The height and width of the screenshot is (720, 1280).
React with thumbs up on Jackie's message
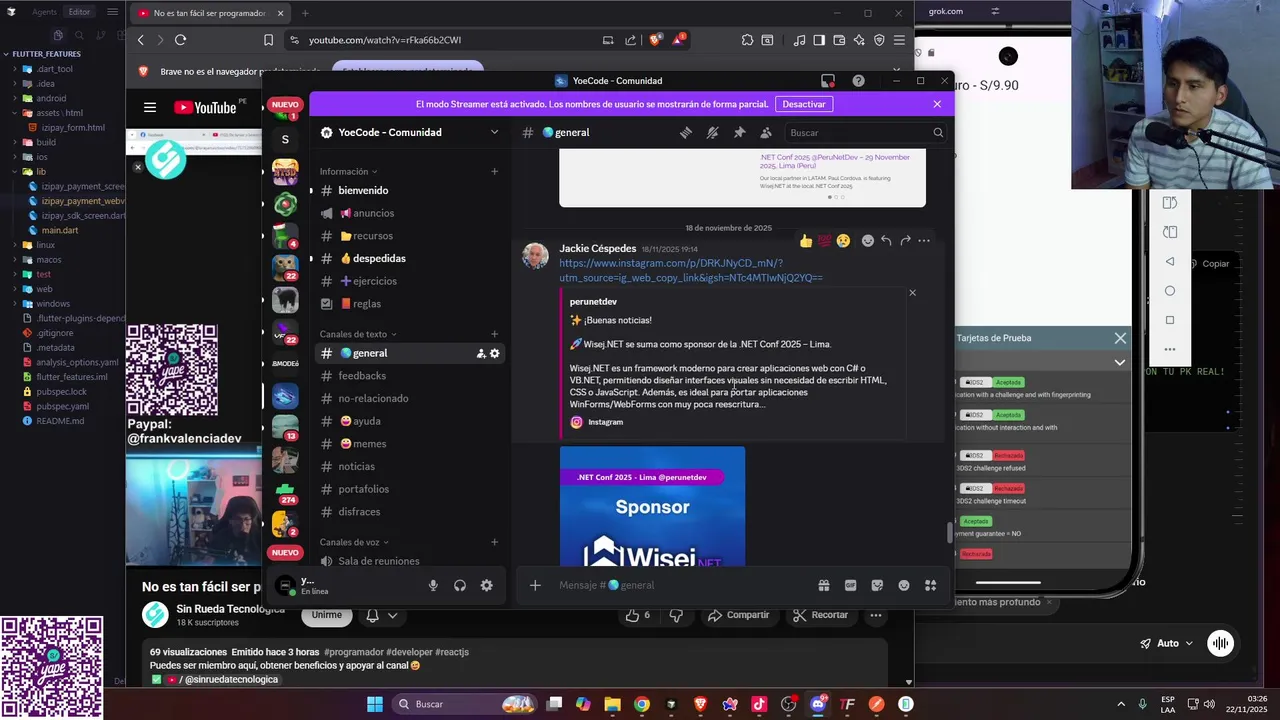click(x=806, y=241)
